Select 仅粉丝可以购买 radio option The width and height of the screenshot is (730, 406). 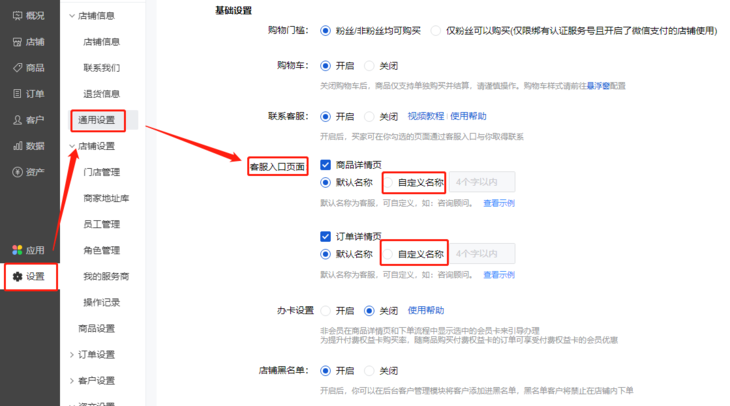pos(435,31)
